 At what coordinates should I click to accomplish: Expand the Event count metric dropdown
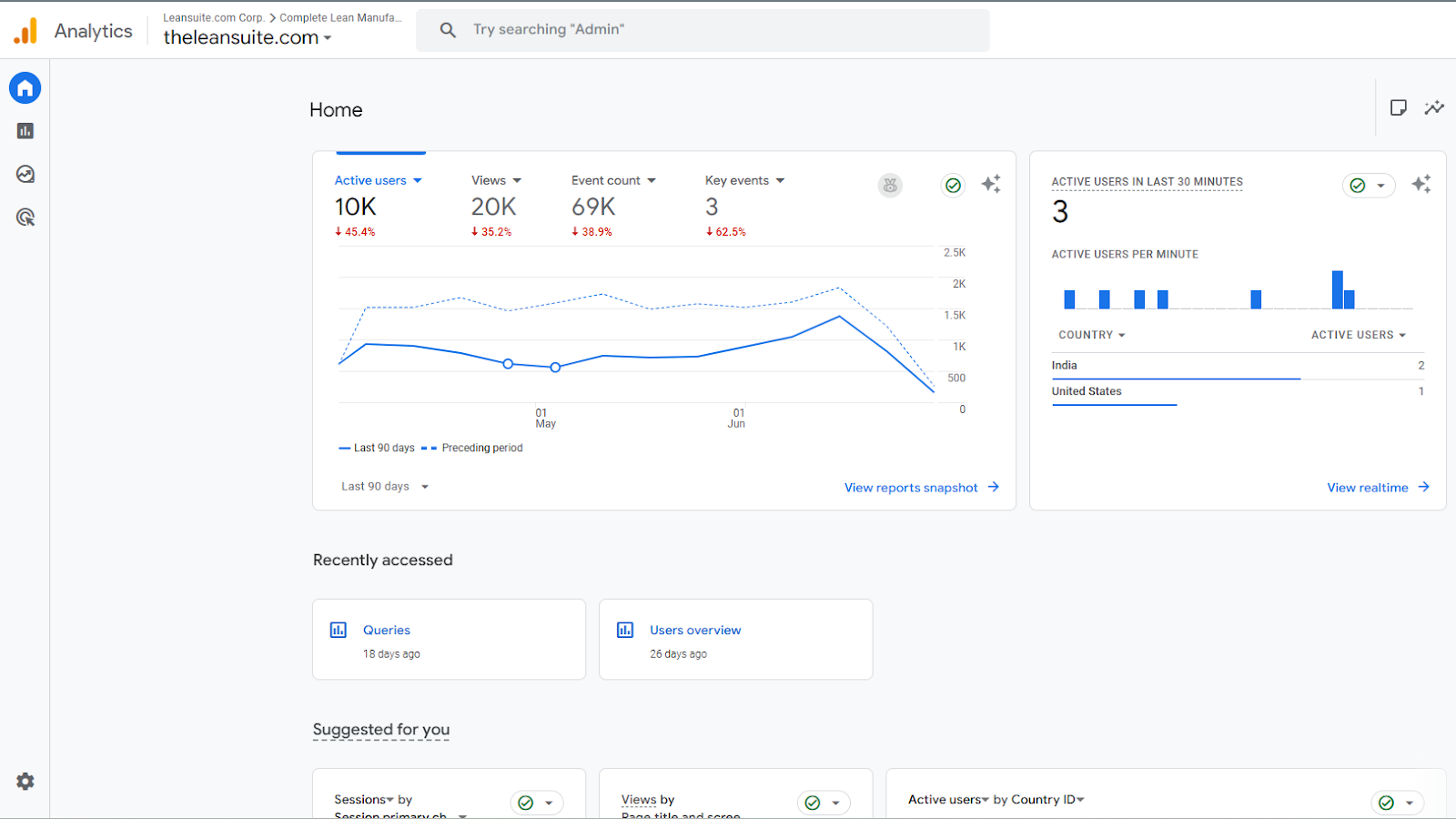click(652, 180)
